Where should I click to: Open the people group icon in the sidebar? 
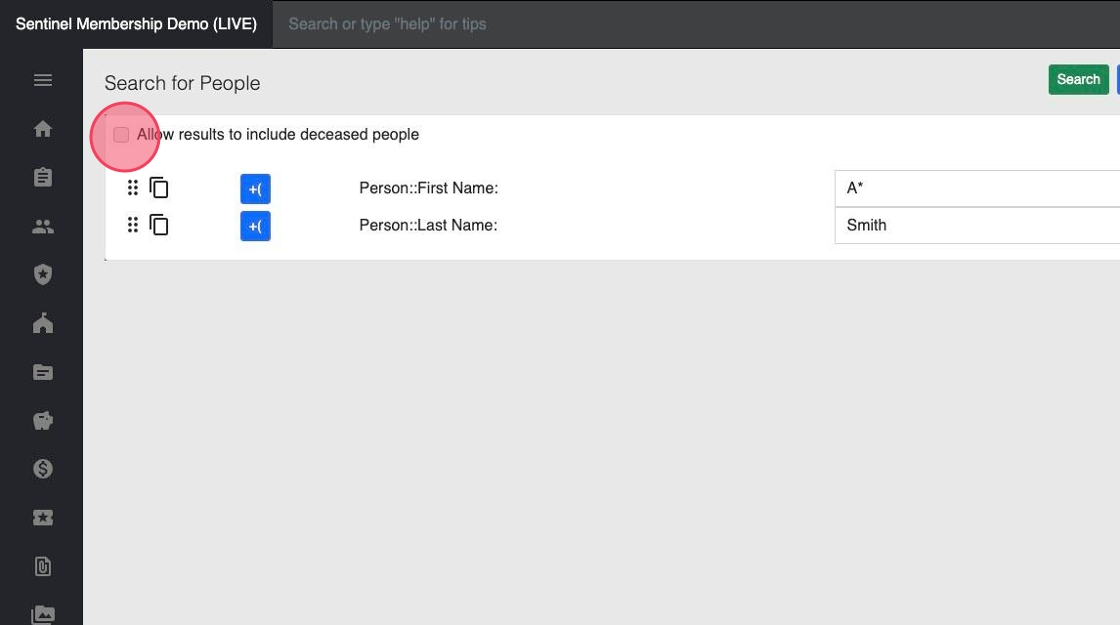[42, 227]
